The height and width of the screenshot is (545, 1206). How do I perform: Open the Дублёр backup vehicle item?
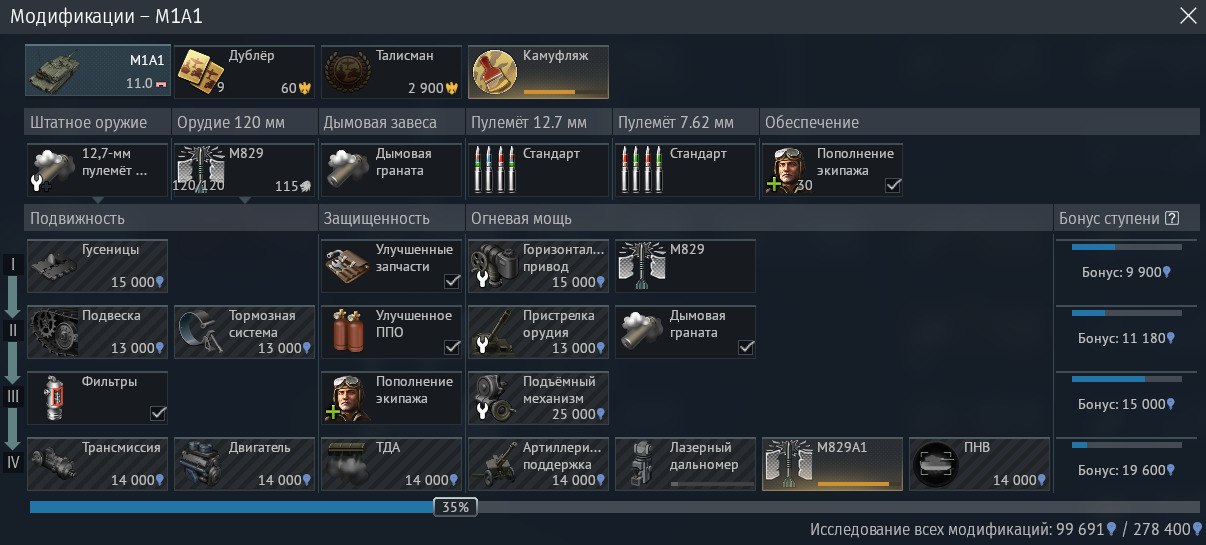tap(244, 71)
